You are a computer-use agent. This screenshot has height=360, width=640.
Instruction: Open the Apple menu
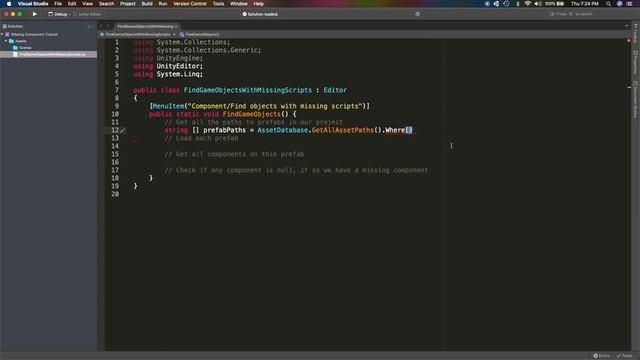pos(9,4)
